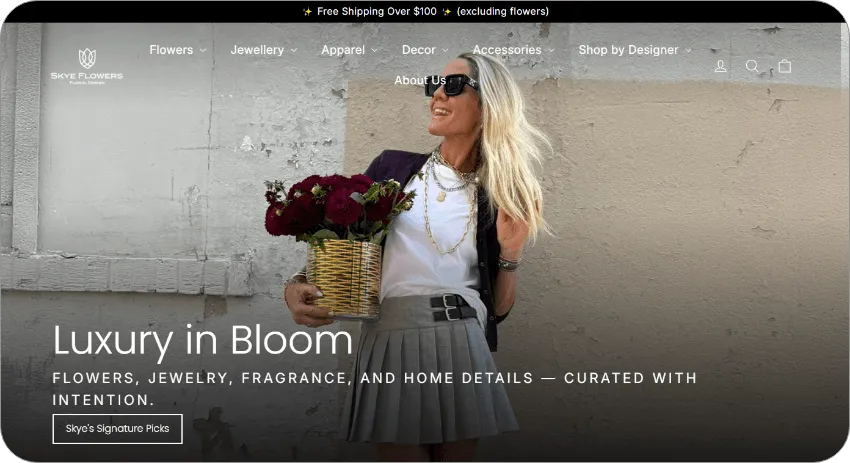Open the account login icon
This screenshot has height=463, width=850.
tap(720, 66)
